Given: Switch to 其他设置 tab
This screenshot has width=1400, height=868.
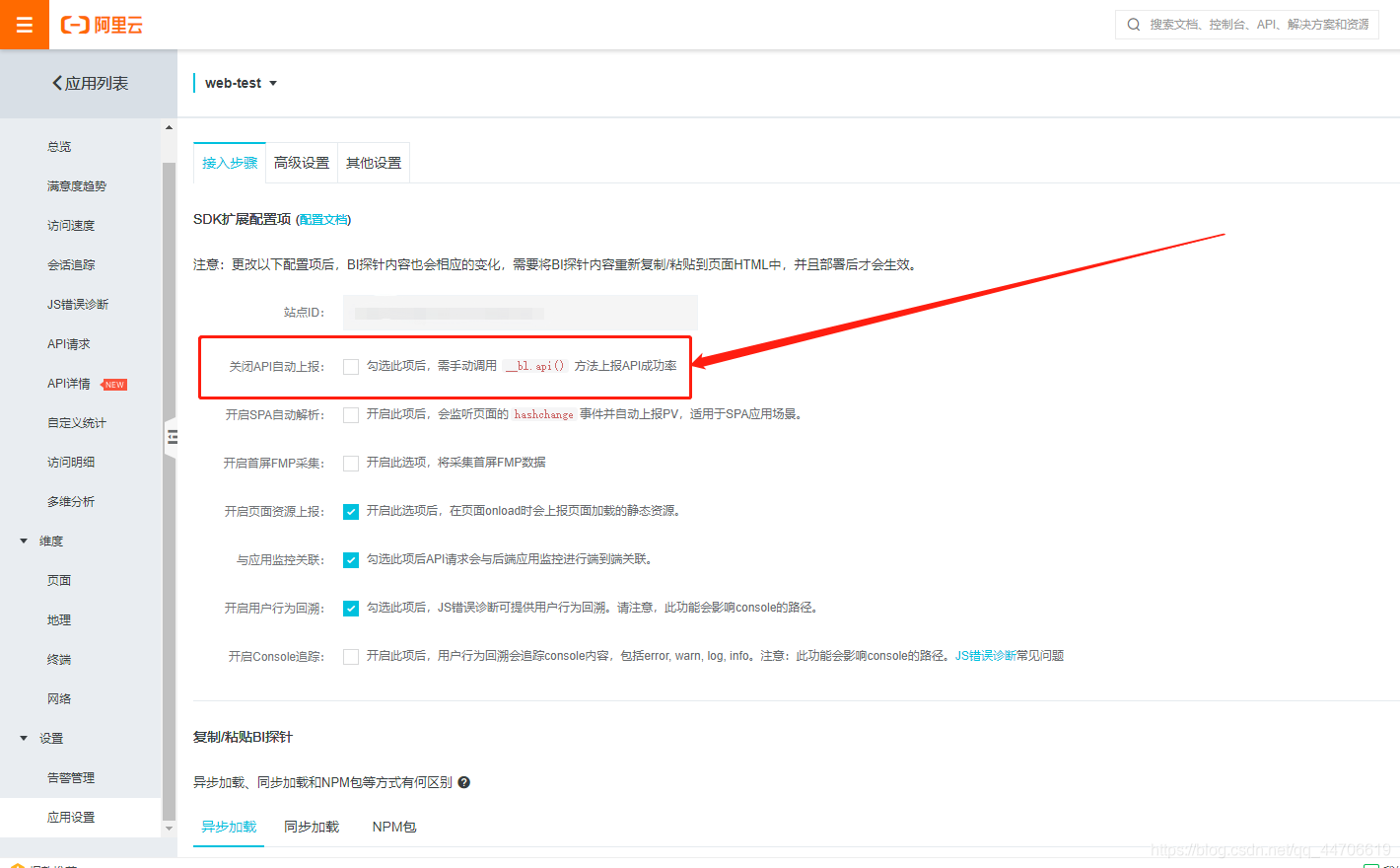Looking at the screenshot, I should coord(374,163).
